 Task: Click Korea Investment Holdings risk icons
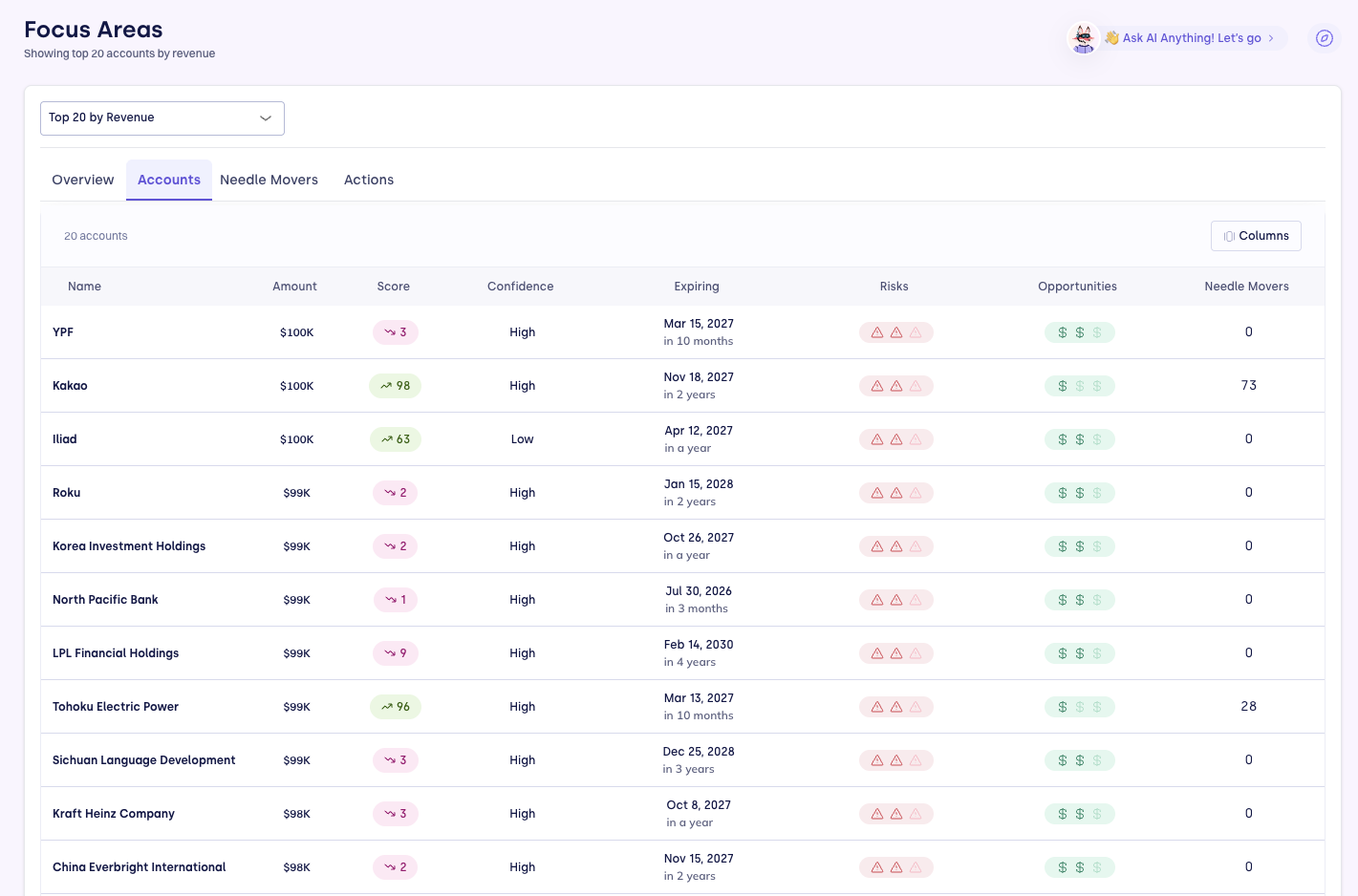pos(896,546)
